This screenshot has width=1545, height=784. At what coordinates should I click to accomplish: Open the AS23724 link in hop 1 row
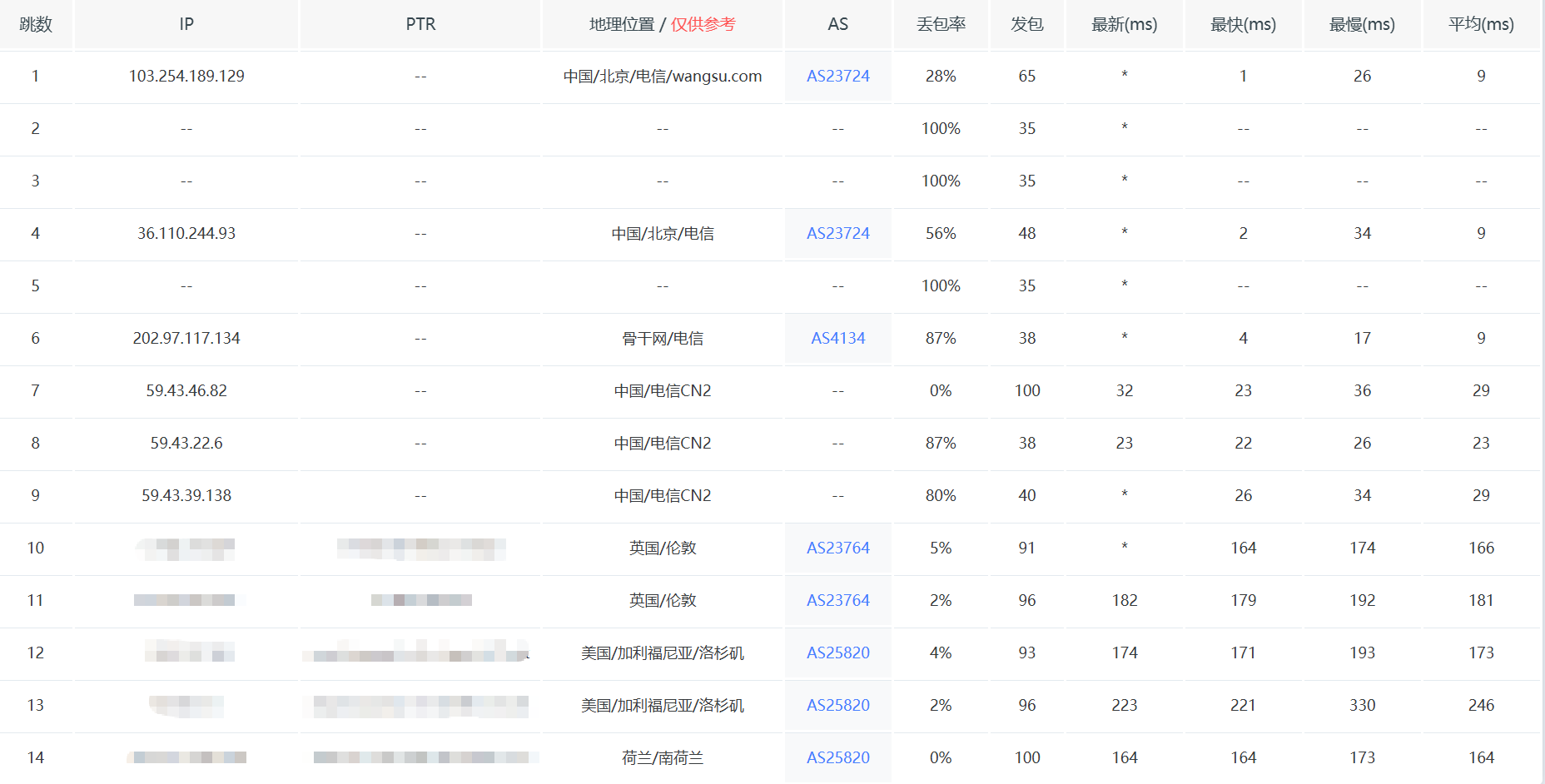click(x=837, y=76)
